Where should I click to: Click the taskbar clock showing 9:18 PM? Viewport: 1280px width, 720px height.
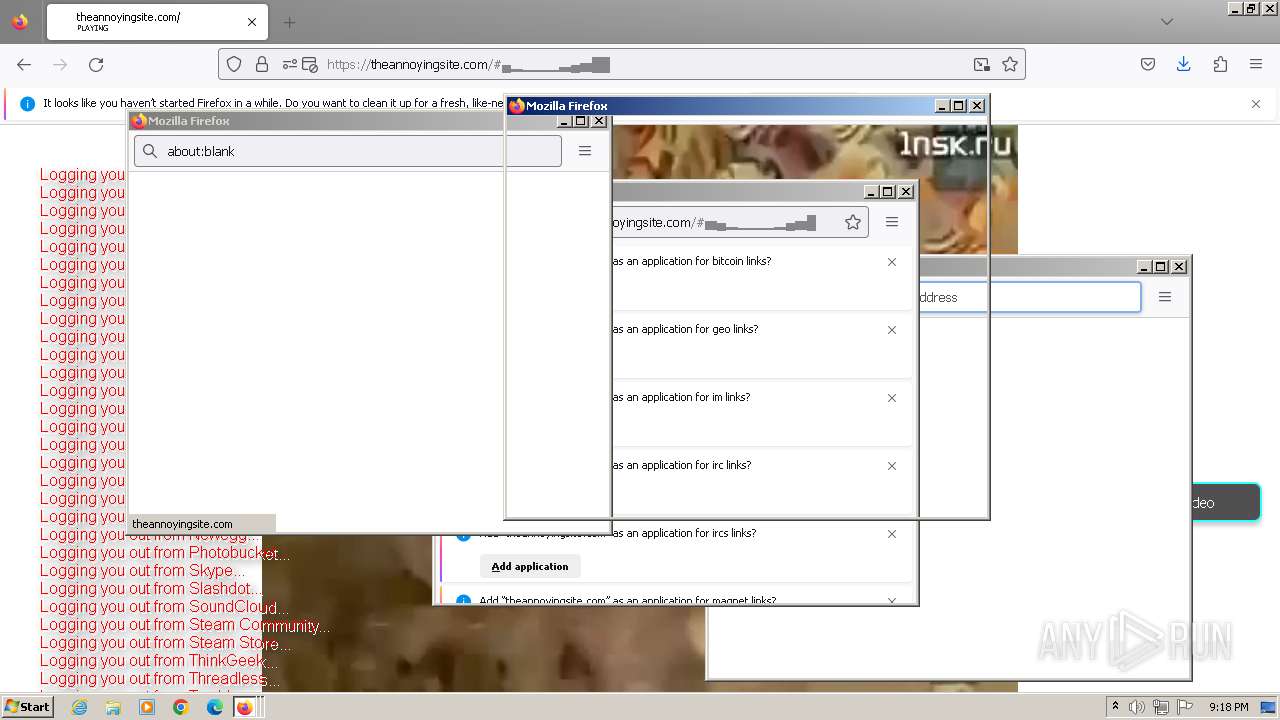coord(1228,707)
